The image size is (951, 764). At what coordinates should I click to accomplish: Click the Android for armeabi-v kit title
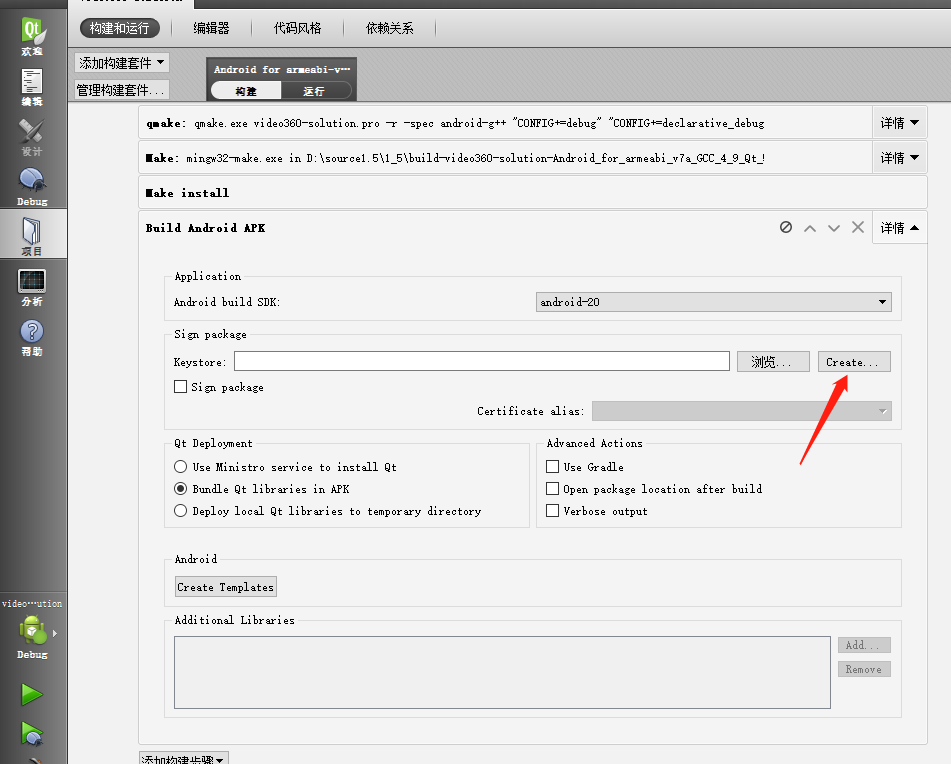click(281, 69)
